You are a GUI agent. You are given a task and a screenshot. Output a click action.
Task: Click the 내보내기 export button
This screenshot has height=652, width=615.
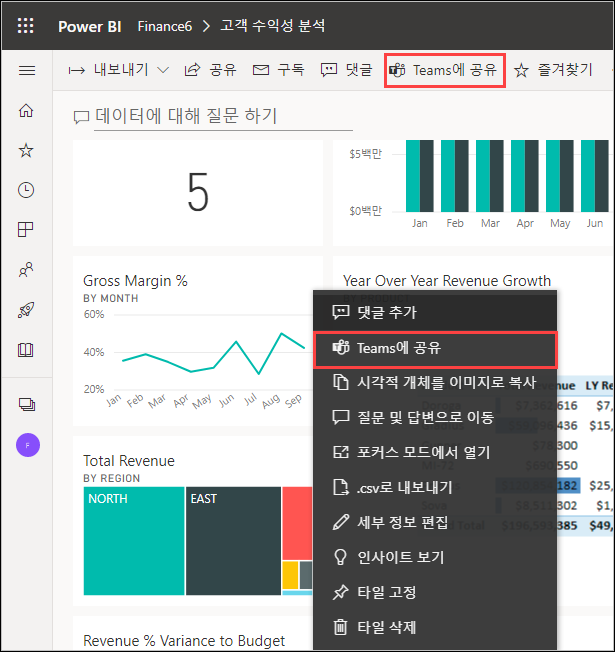109,70
